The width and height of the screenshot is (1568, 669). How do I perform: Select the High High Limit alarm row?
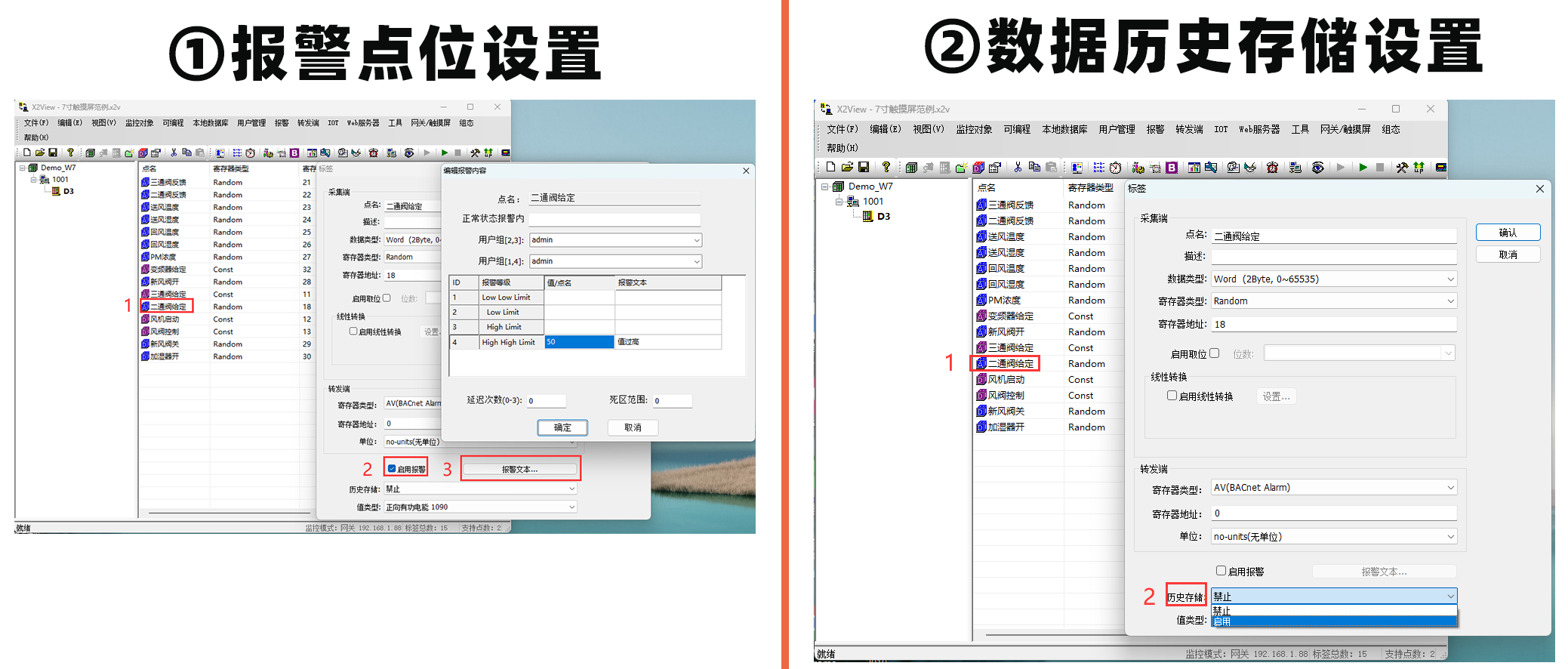point(508,342)
